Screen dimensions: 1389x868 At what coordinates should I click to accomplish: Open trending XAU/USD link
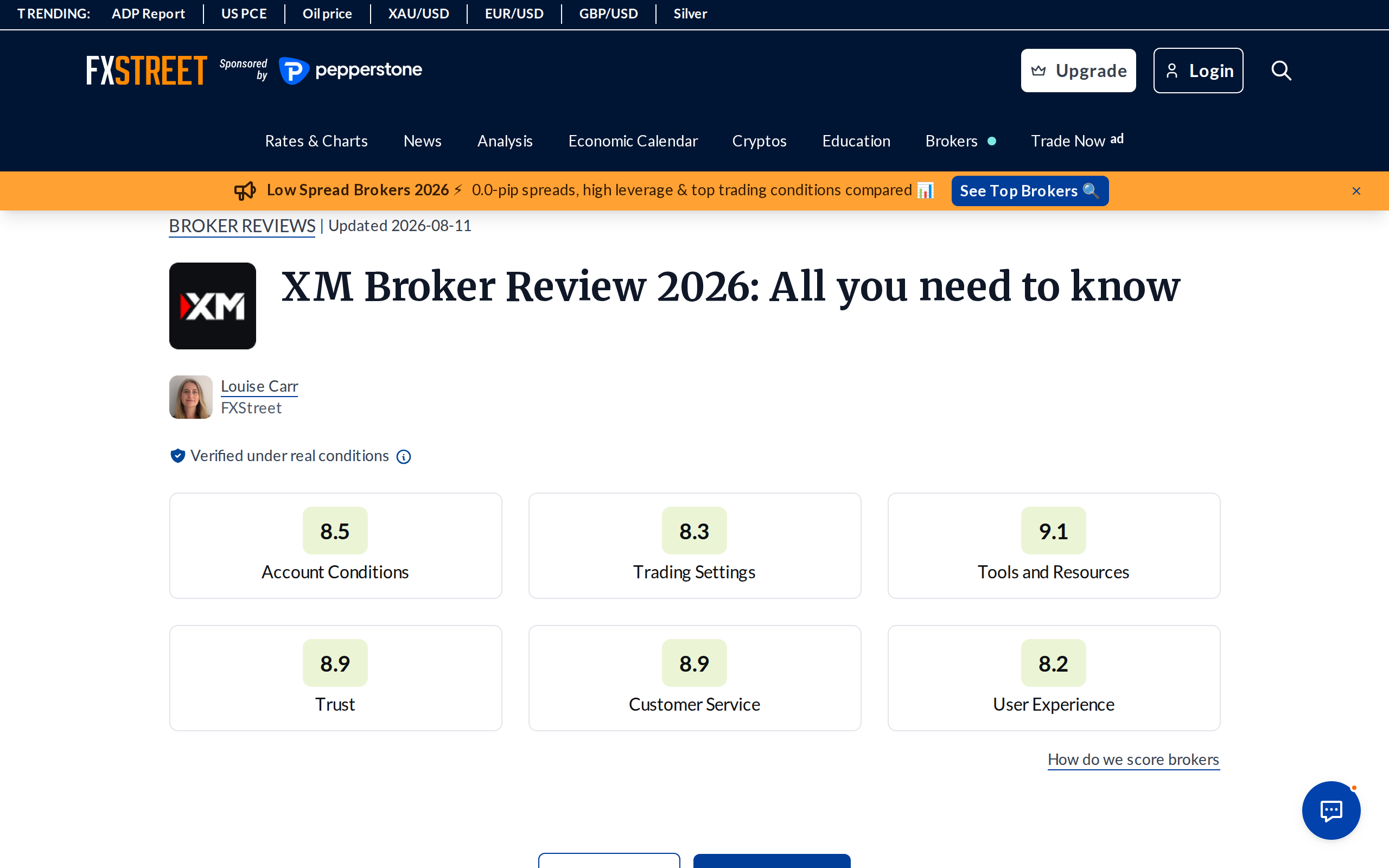pyautogui.click(x=418, y=14)
